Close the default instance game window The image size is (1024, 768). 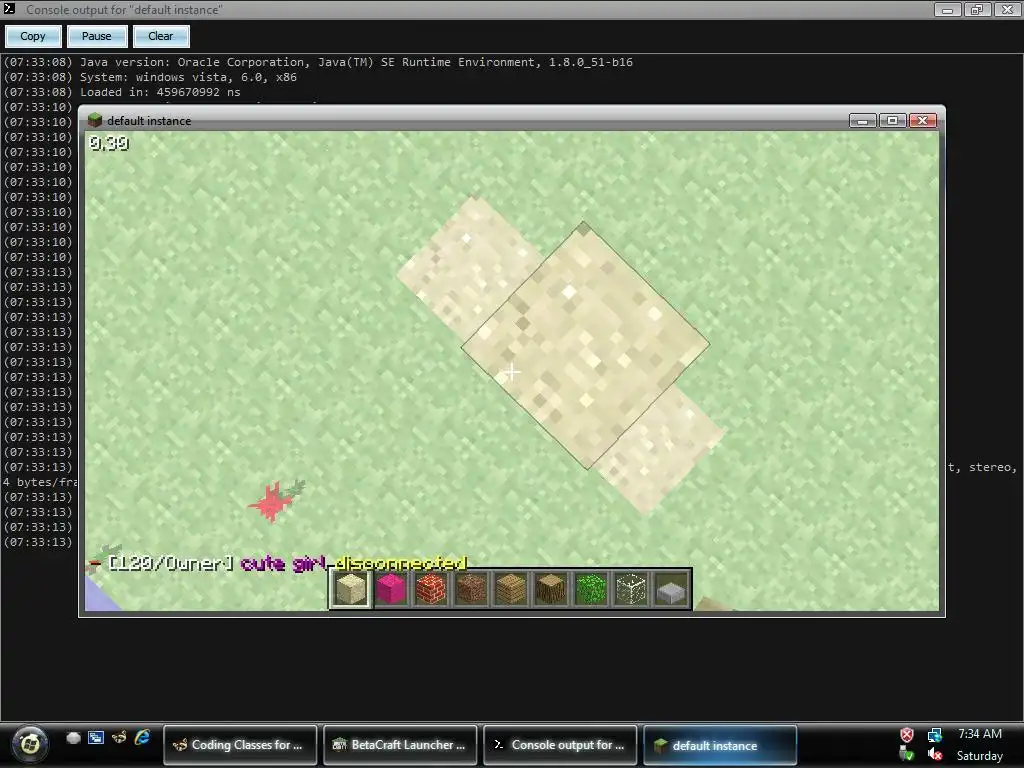(x=922, y=121)
